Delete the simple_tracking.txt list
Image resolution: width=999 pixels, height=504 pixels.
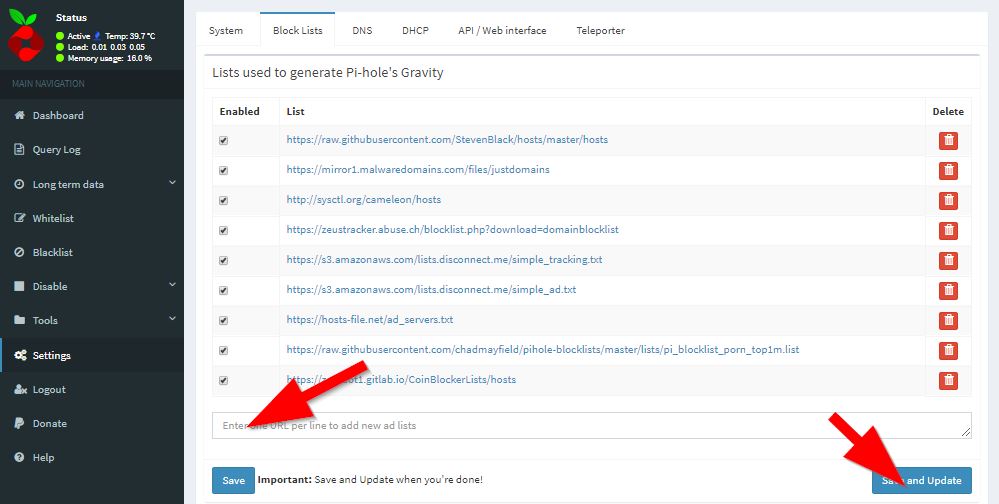948,261
